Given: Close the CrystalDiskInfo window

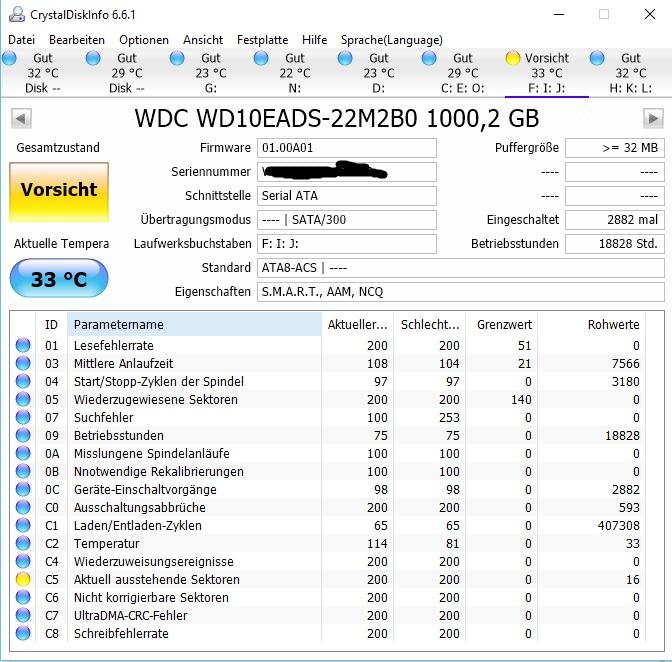Looking at the screenshot, I should [x=650, y=14].
